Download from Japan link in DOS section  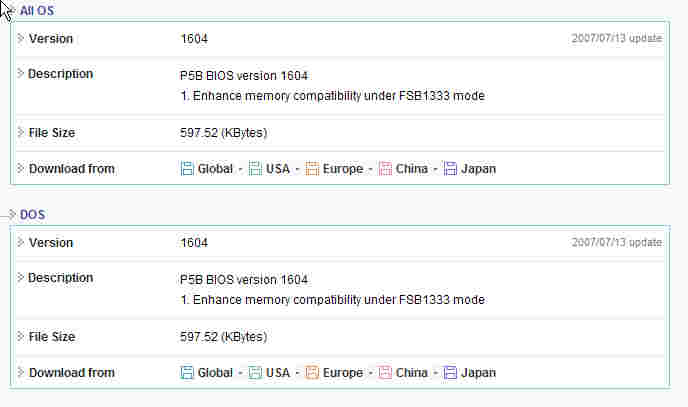[x=478, y=373]
